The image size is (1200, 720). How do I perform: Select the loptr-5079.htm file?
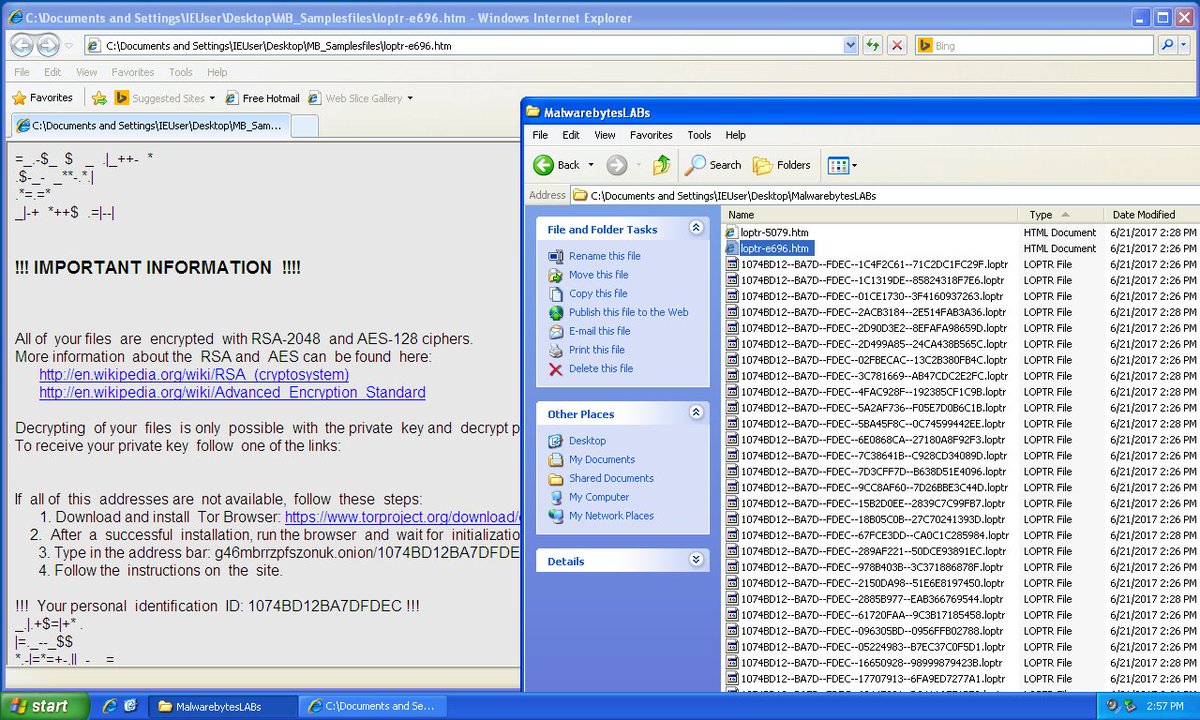[x=774, y=232]
